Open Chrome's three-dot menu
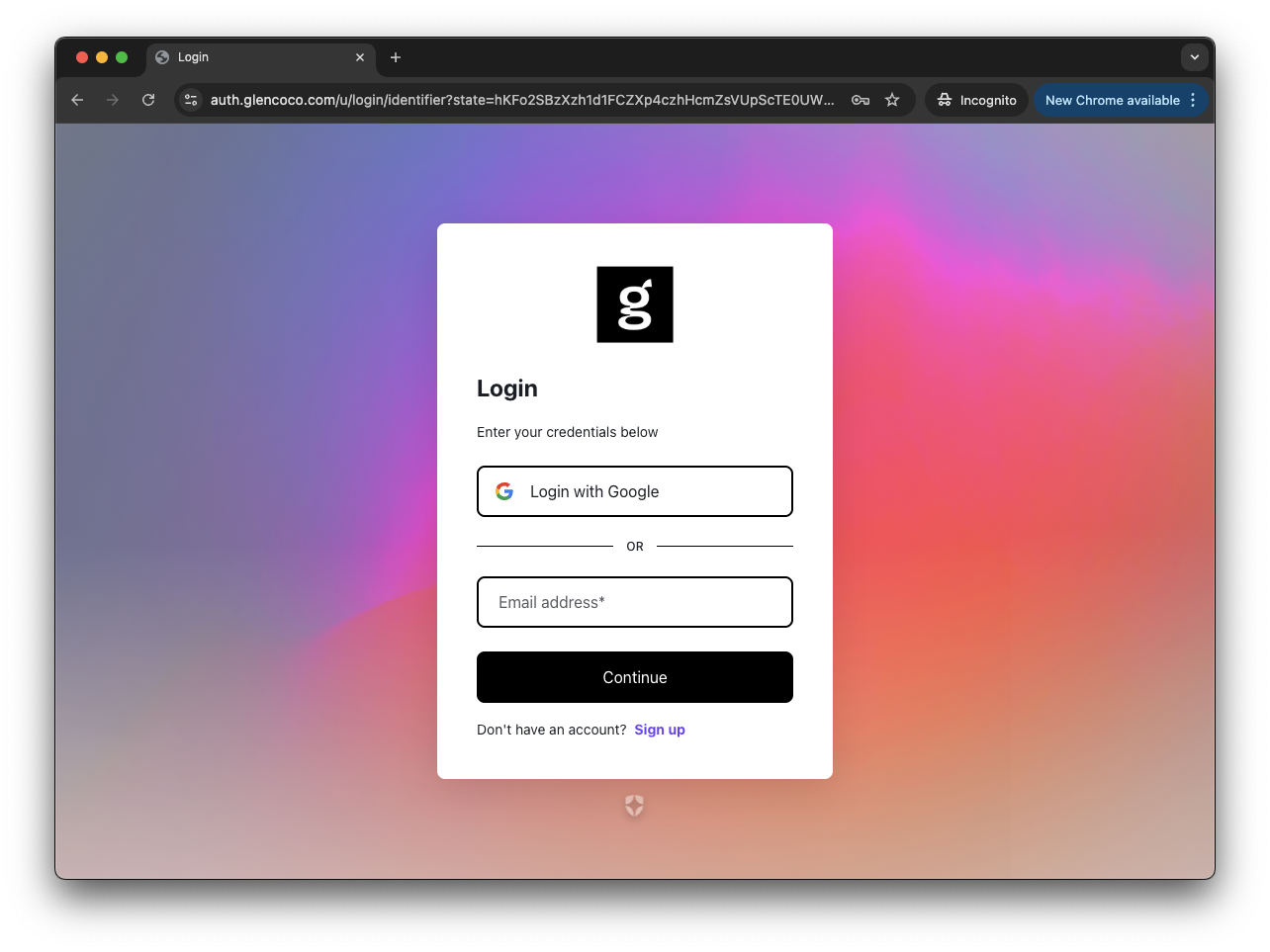This screenshot has width=1270, height=952. pyautogui.click(x=1194, y=100)
